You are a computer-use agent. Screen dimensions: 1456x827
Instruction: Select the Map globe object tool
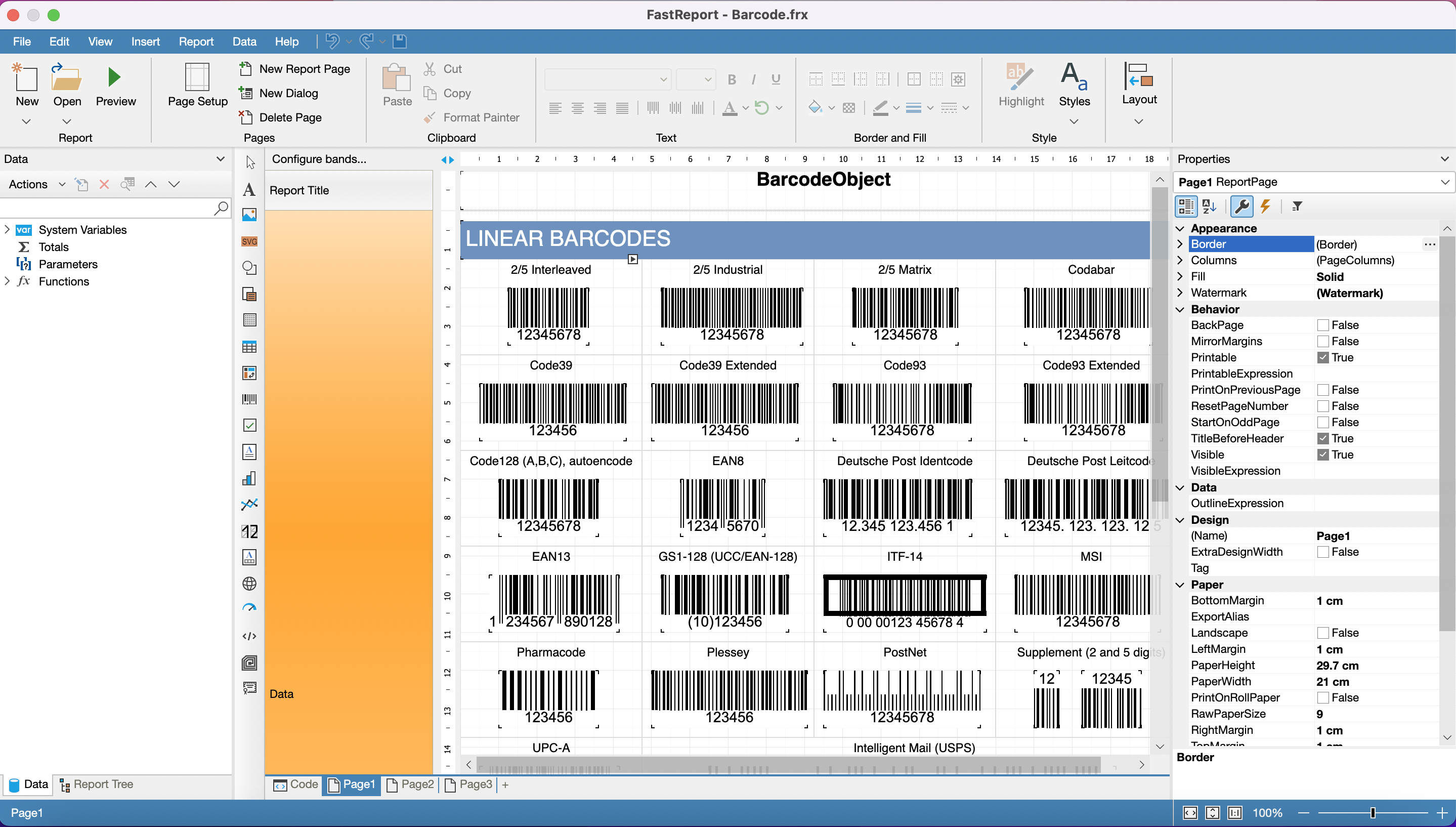click(x=249, y=584)
